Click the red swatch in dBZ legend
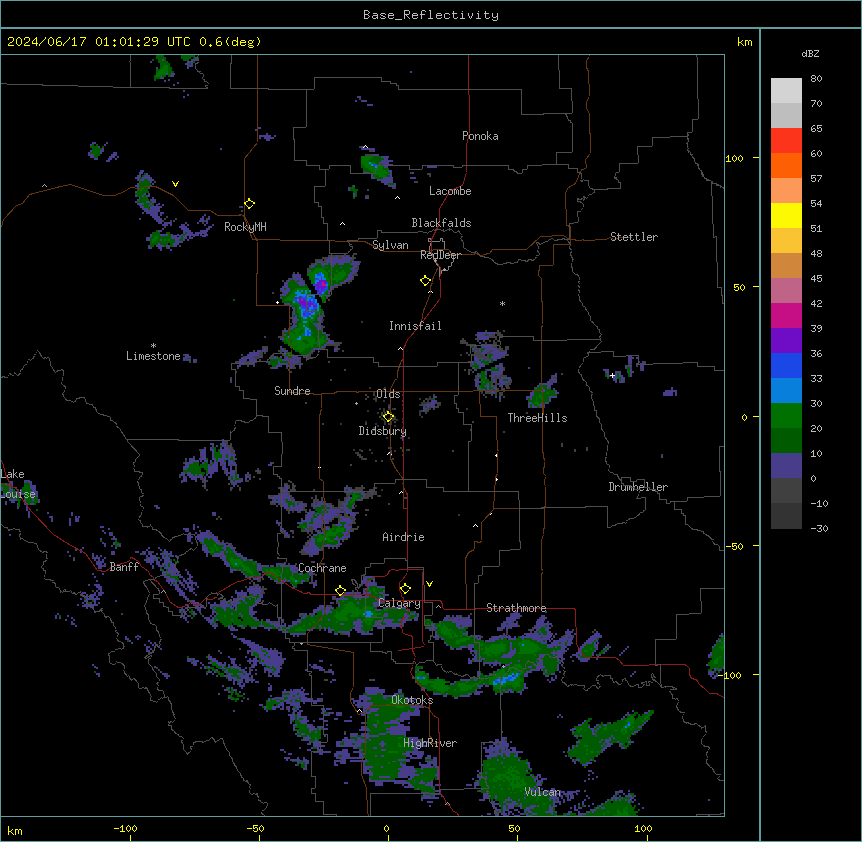This screenshot has width=862, height=842. point(786,141)
